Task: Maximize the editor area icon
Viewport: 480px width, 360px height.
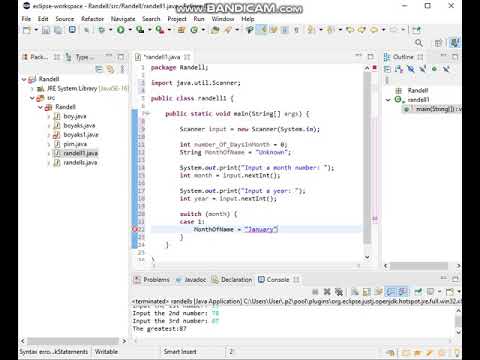Action: (x=370, y=57)
